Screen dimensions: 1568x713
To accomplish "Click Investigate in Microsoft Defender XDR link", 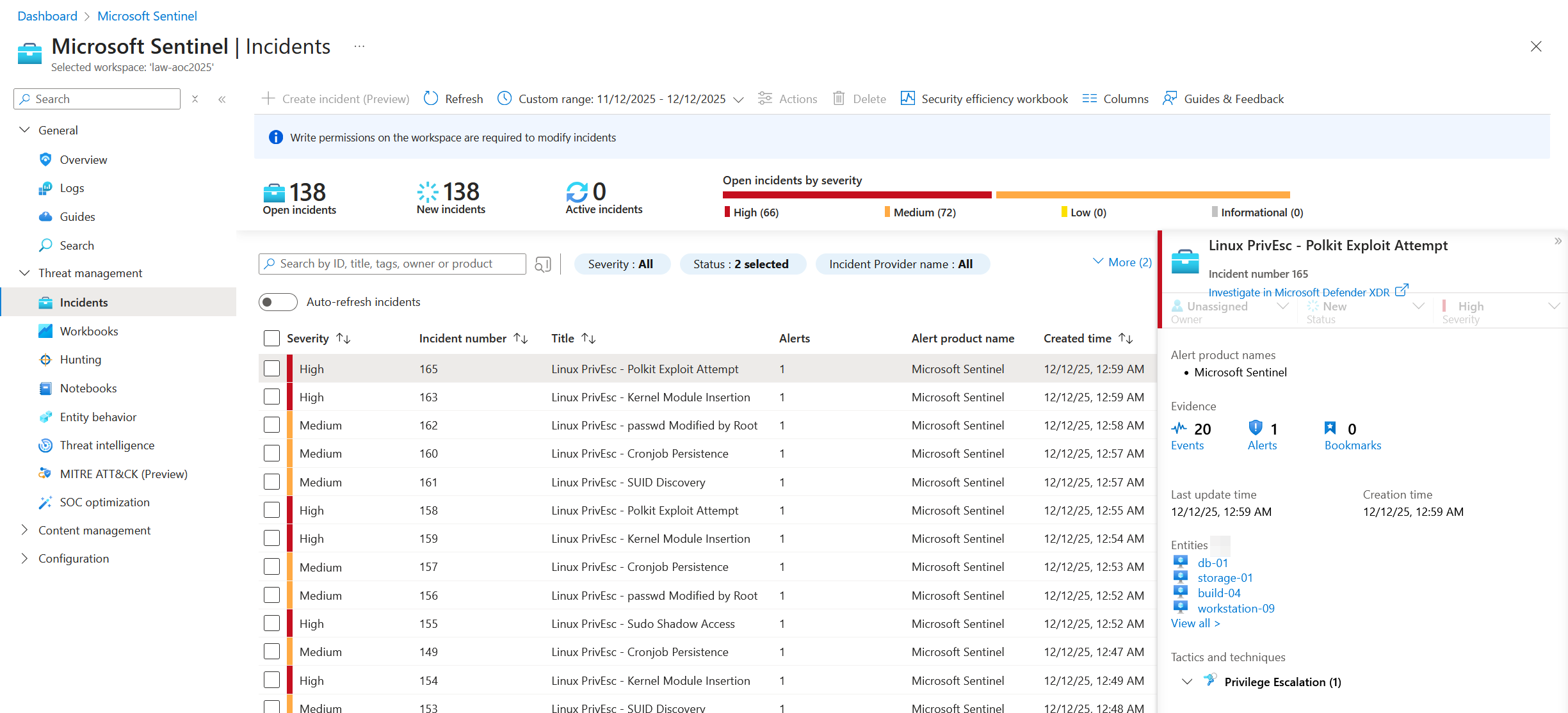I will point(1298,292).
